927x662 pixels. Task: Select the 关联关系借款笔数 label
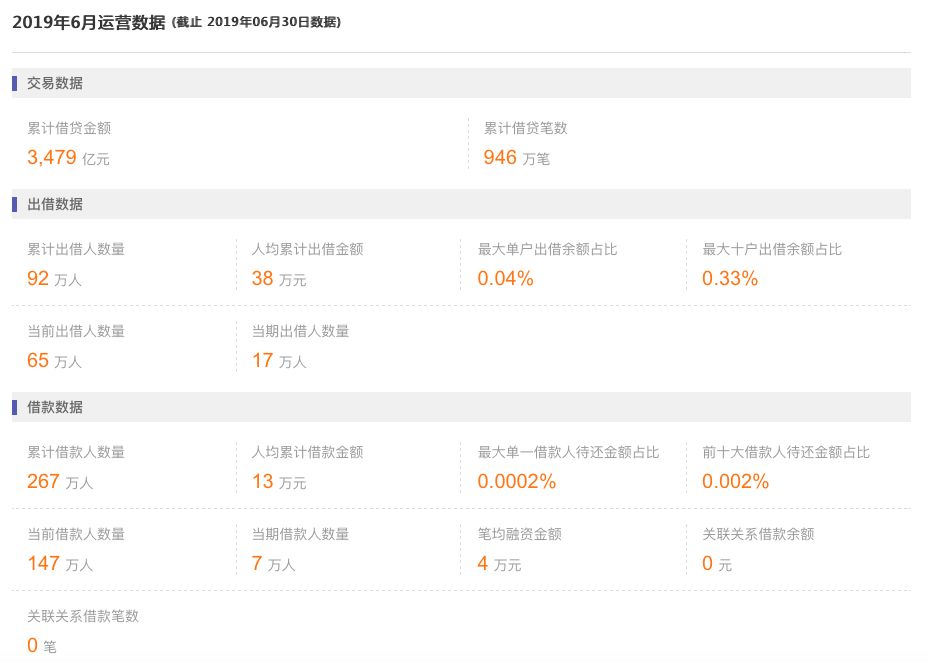(x=83, y=616)
